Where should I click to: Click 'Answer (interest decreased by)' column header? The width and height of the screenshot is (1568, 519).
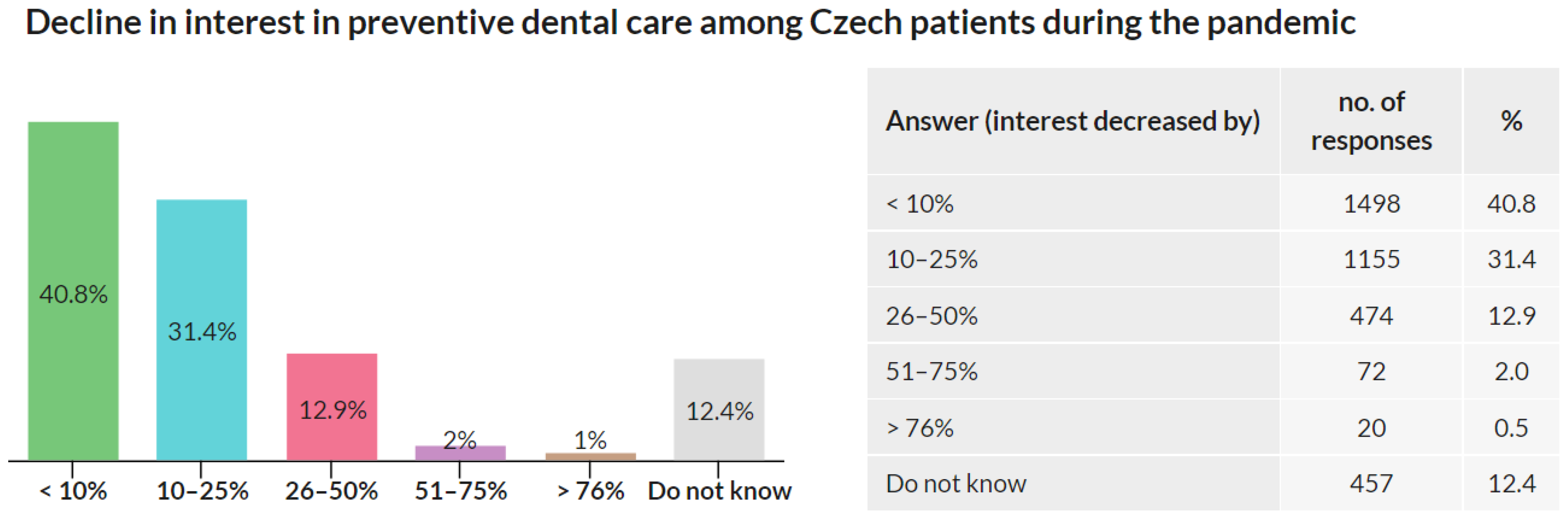[x=1073, y=120]
